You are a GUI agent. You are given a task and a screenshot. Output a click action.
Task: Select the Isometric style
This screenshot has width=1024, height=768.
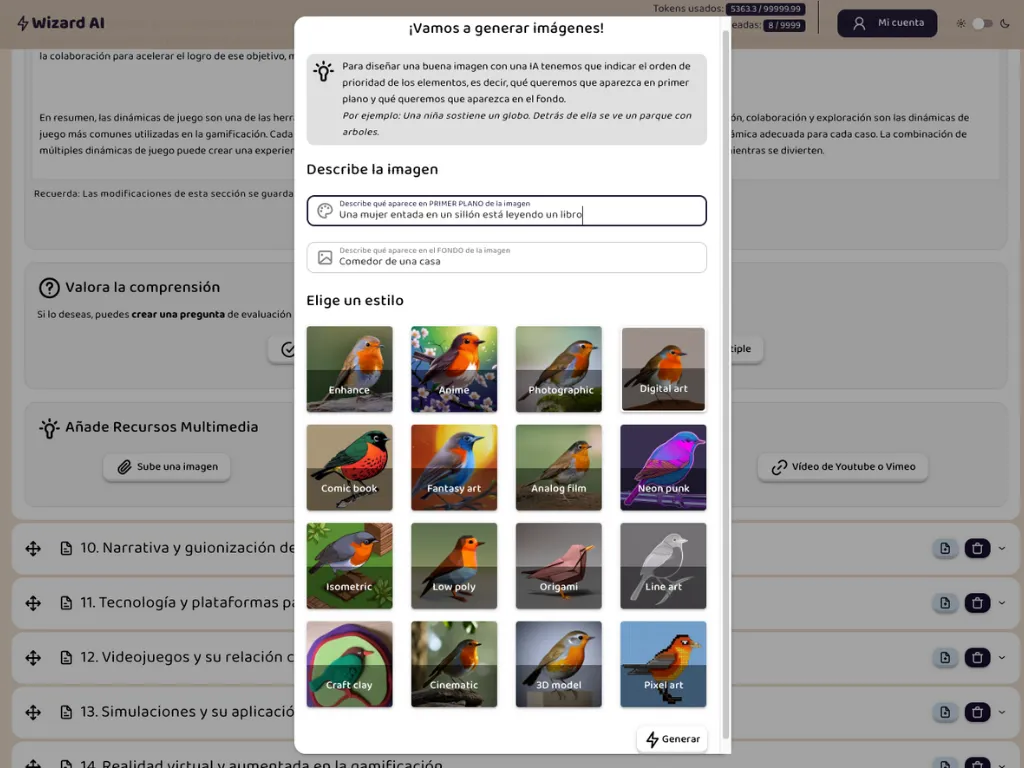(349, 566)
